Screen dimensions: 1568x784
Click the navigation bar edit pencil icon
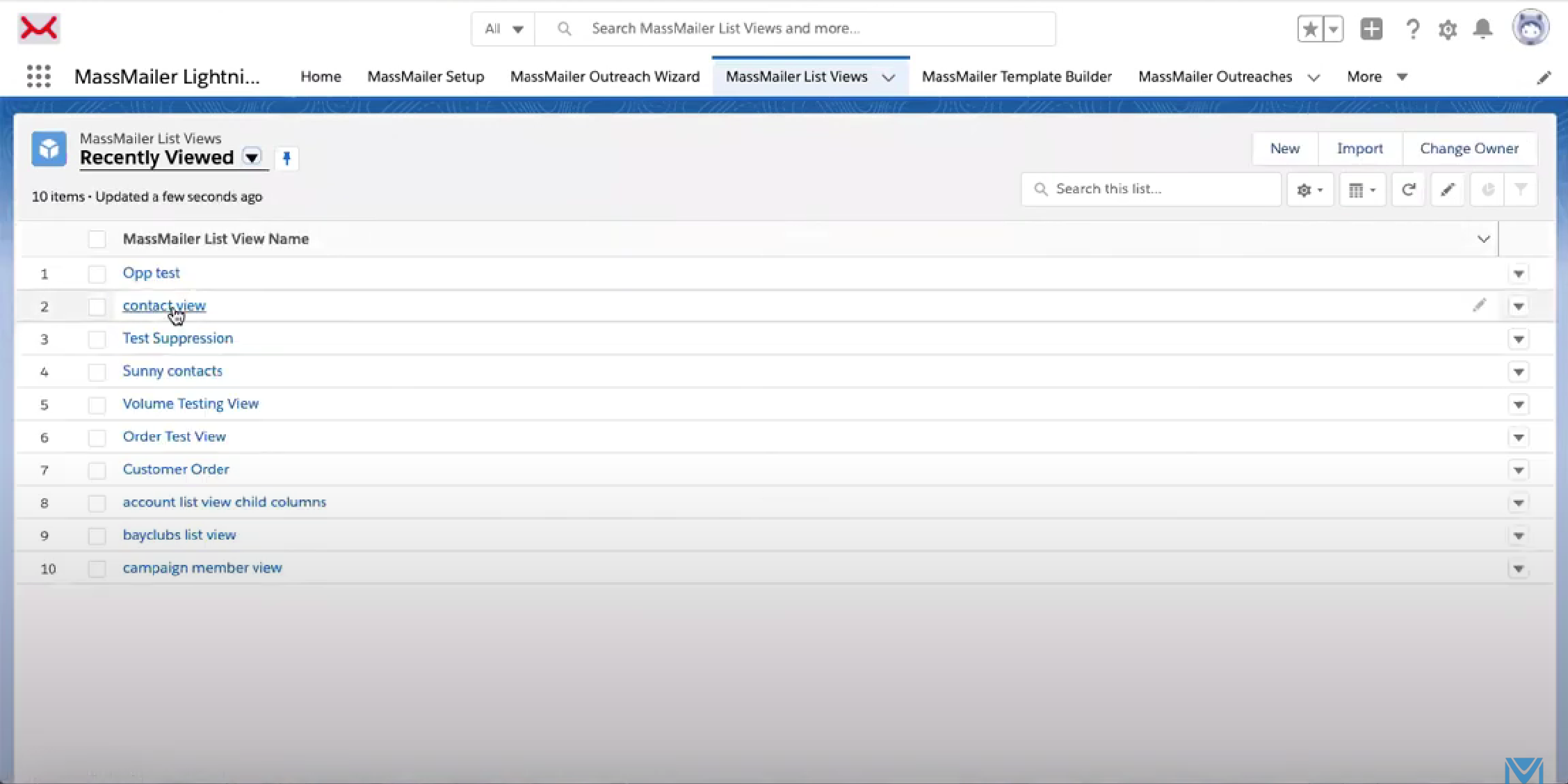(1544, 77)
